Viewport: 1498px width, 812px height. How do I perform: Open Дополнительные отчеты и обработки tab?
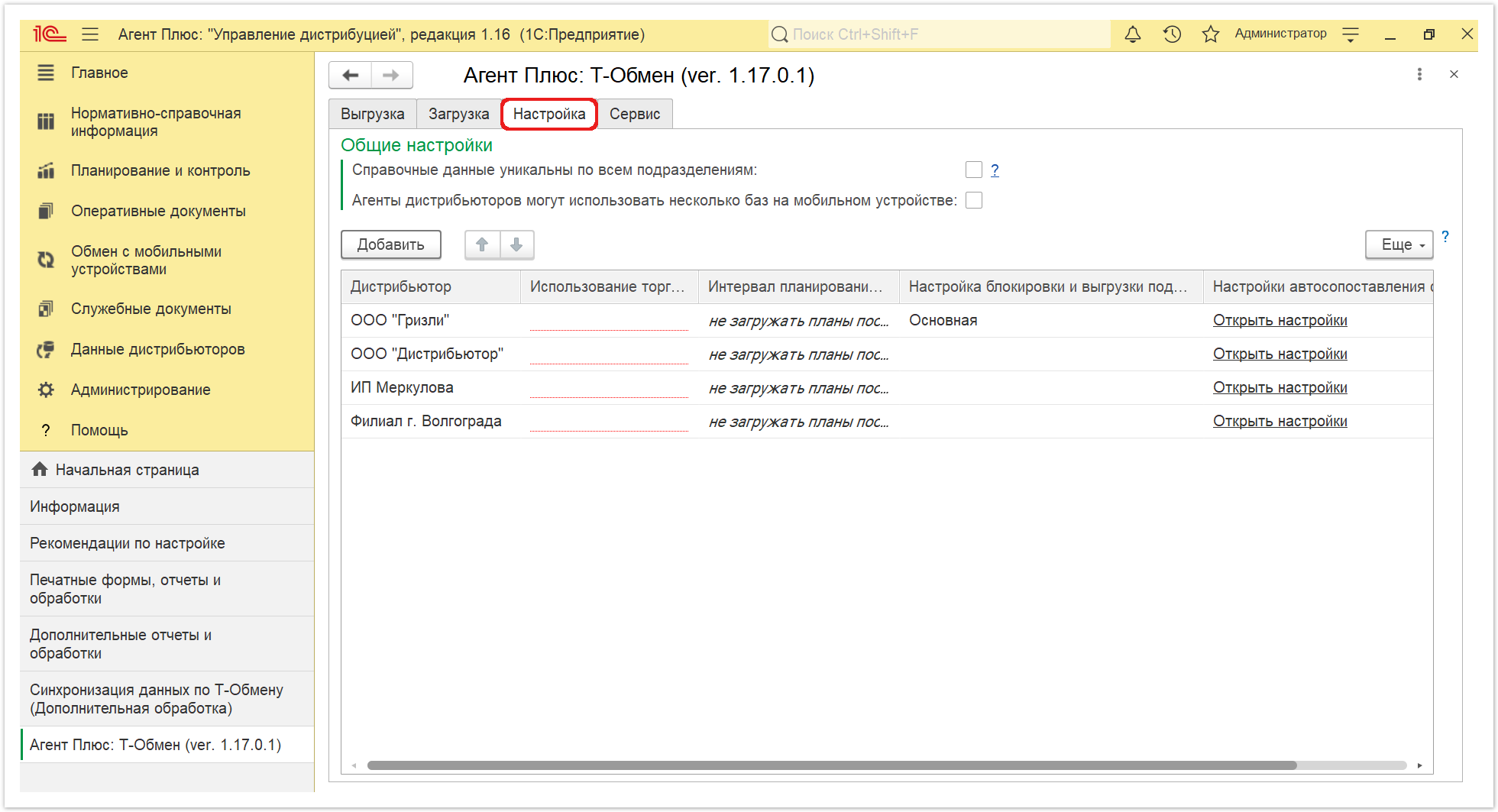167,644
